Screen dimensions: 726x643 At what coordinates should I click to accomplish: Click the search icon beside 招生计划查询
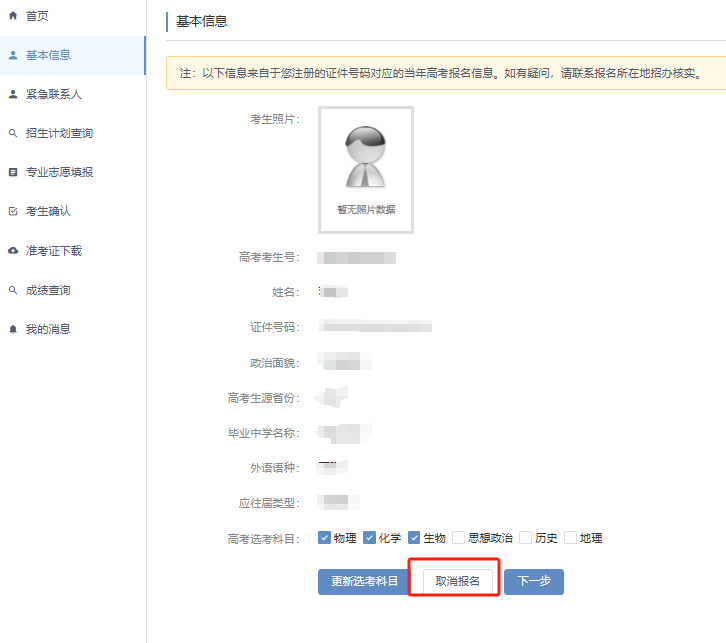(x=13, y=133)
